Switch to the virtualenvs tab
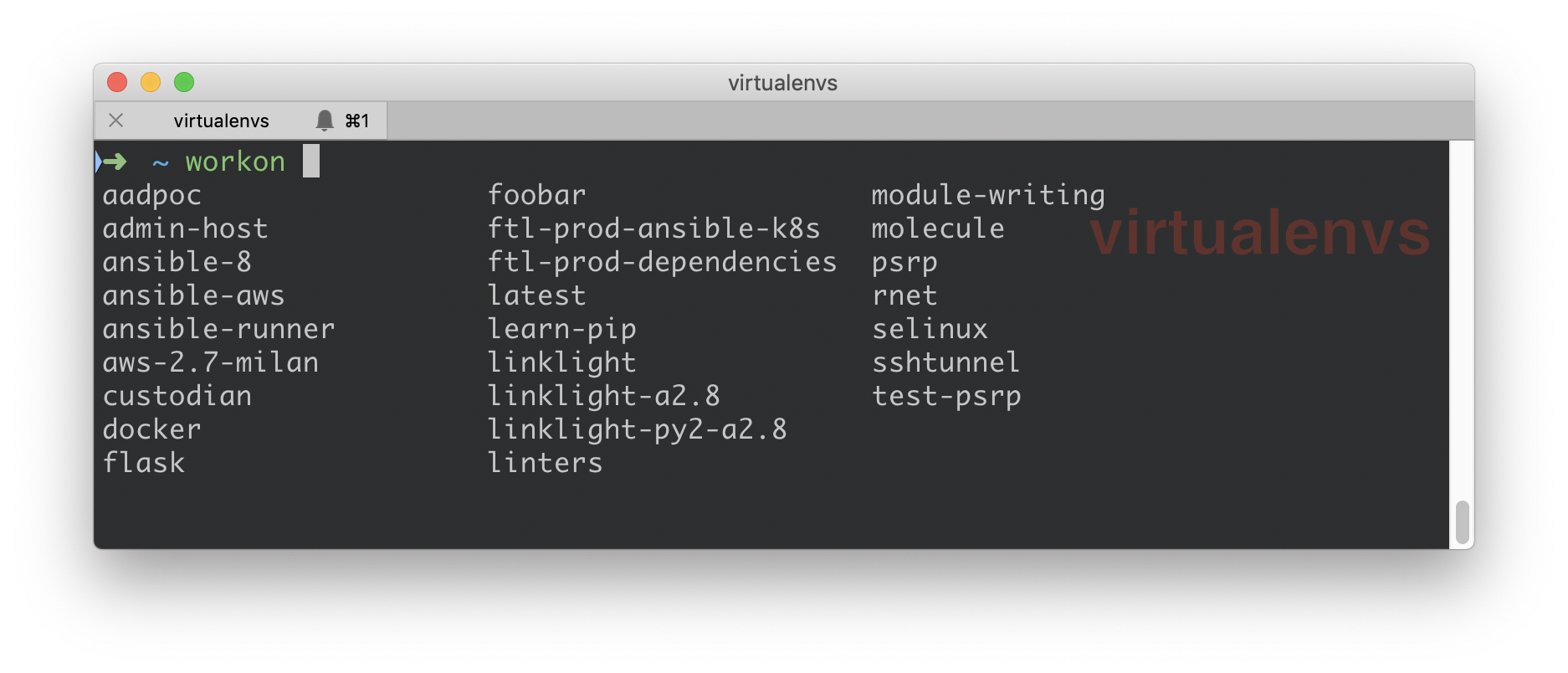The height and width of the screenshot is (673, 1568). click(x=221, y=120)
